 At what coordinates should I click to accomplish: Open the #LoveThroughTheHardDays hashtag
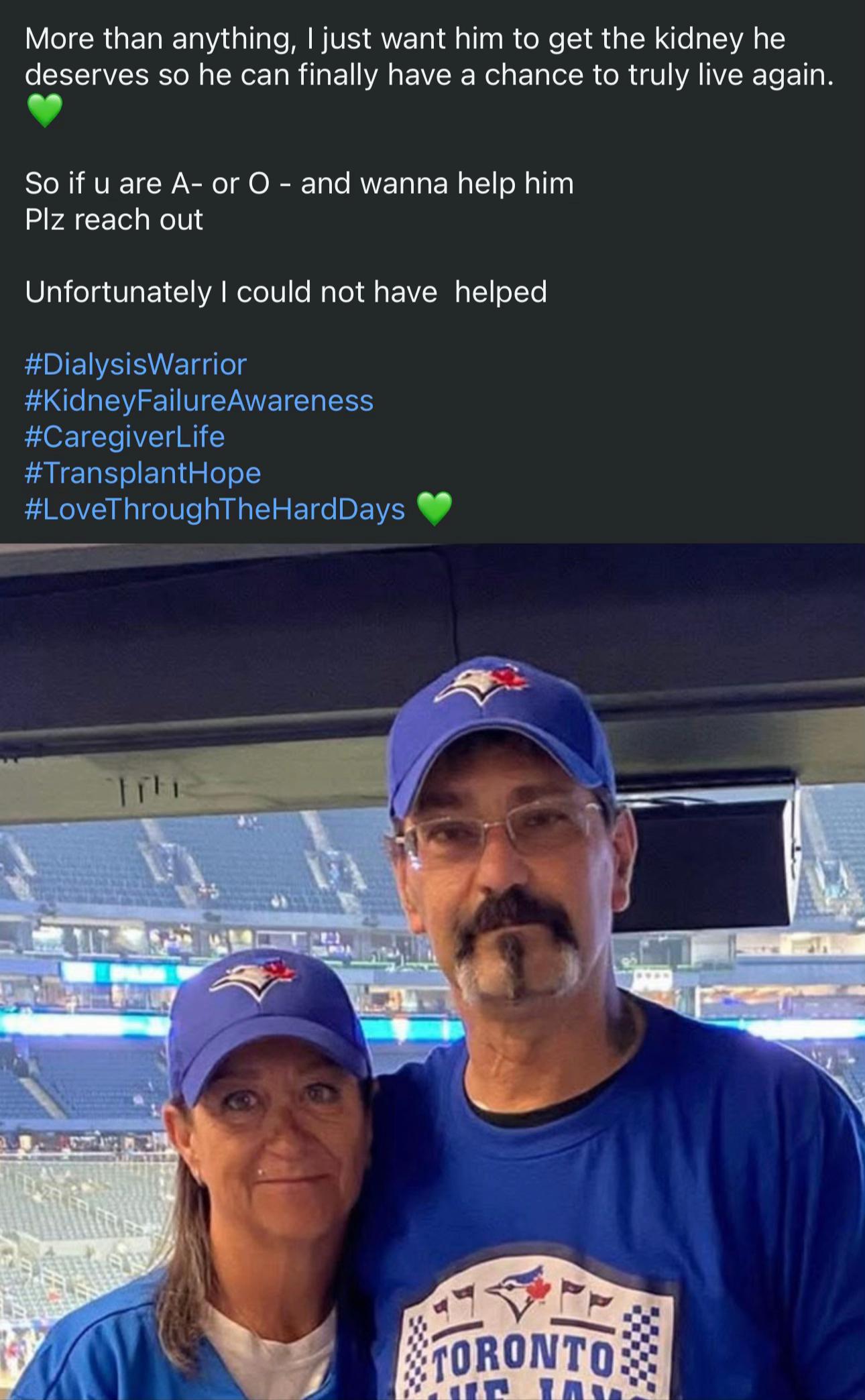pos(215,510)
